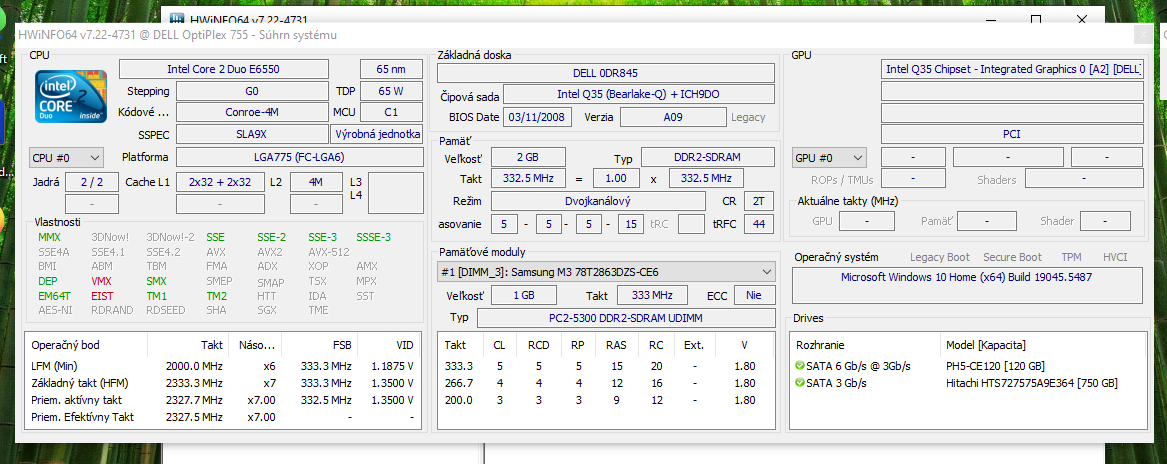Screen dimensions: 1167x464
Task: Select the TDP 65 W value
Action: point(391,91)
